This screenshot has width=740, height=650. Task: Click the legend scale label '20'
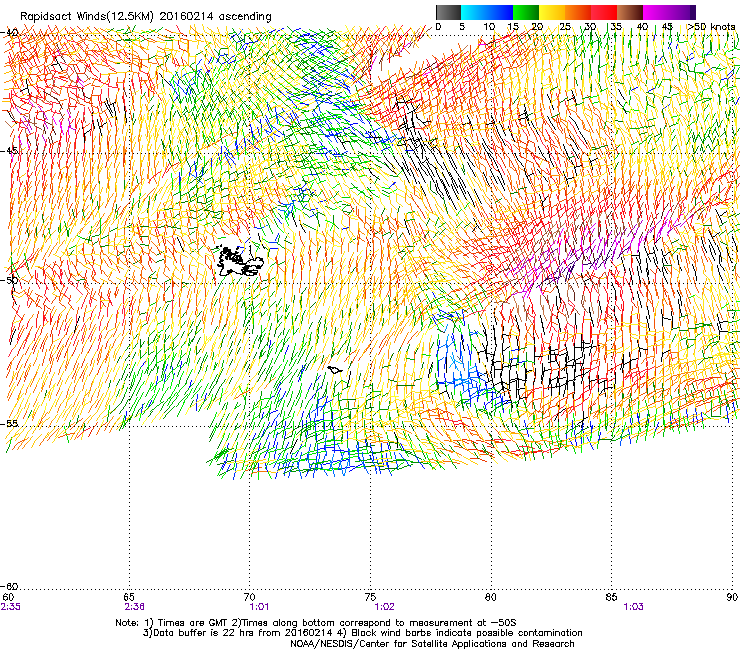pyautogui.click(x=537, y=27)
